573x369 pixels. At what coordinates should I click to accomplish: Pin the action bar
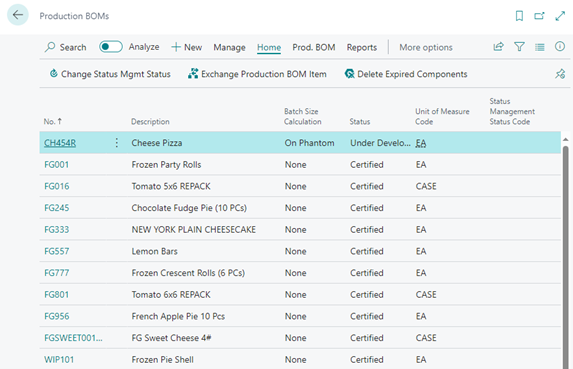[560, 74]
